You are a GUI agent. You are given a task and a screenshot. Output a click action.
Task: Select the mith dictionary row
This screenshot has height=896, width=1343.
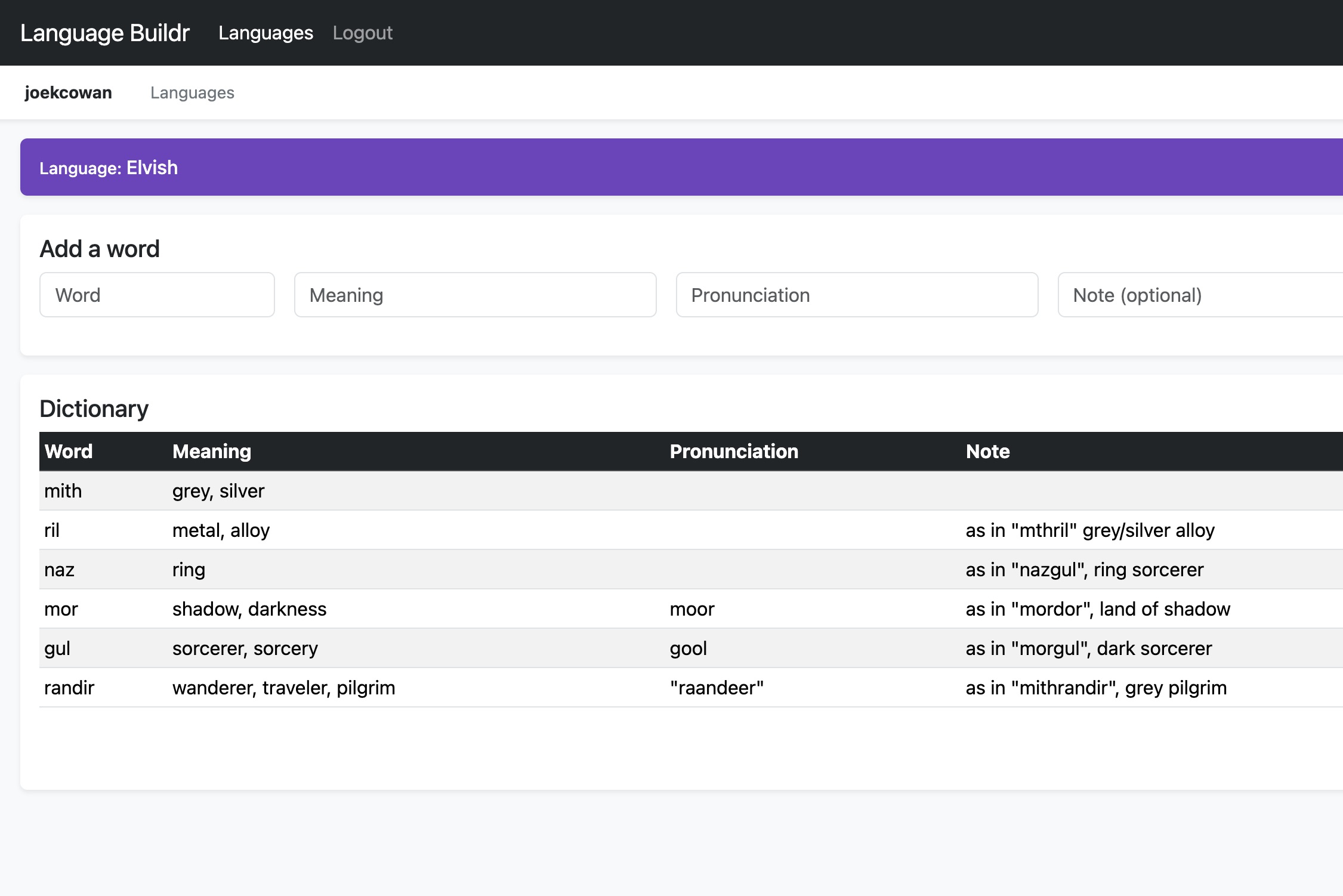pyautogui.click(x=63, y=491)
